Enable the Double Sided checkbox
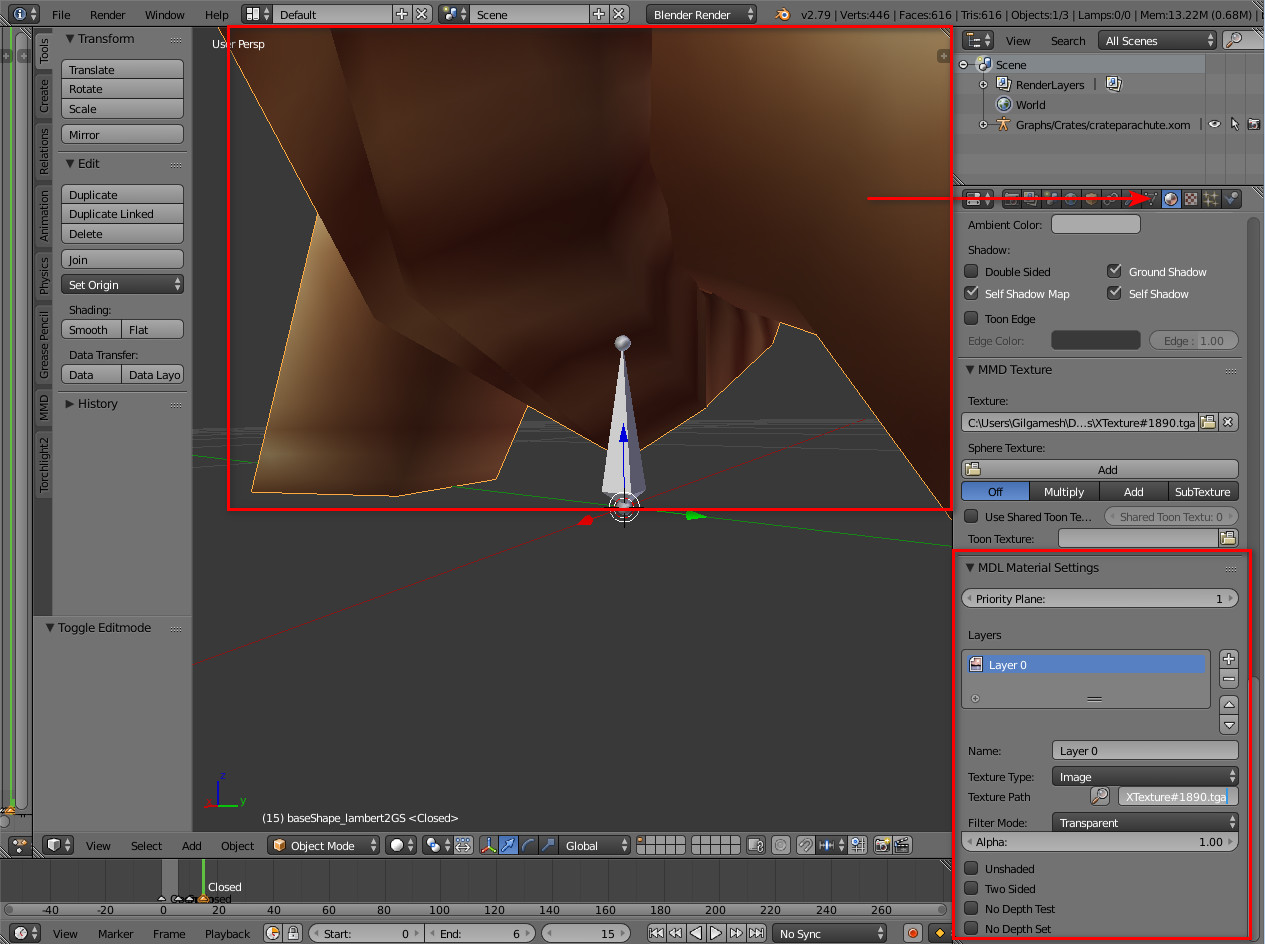The height and width of the screenshot is (944, 1265). pyautogui.click(x=971, y=271)
